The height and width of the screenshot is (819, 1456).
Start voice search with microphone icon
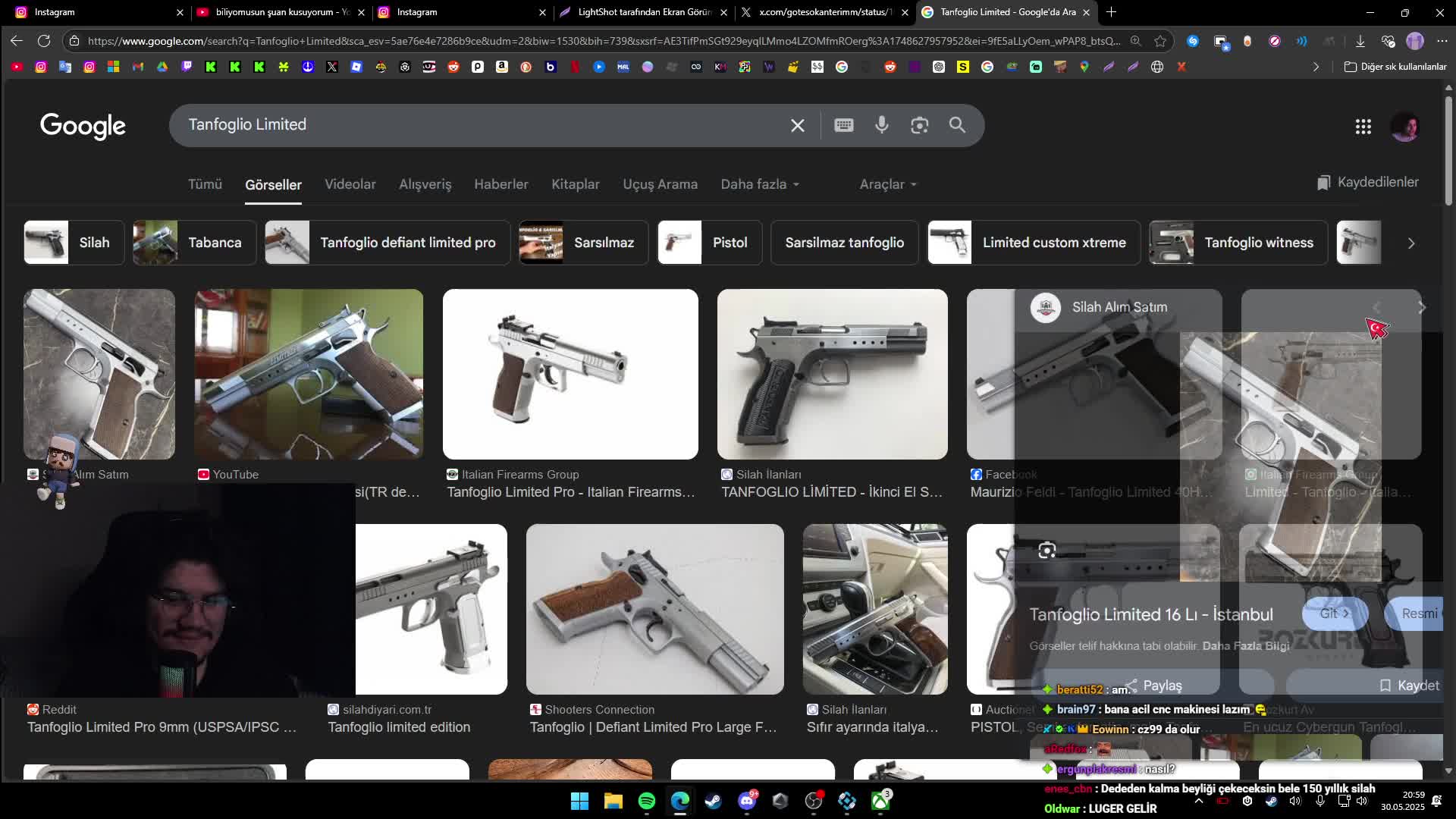881,125
